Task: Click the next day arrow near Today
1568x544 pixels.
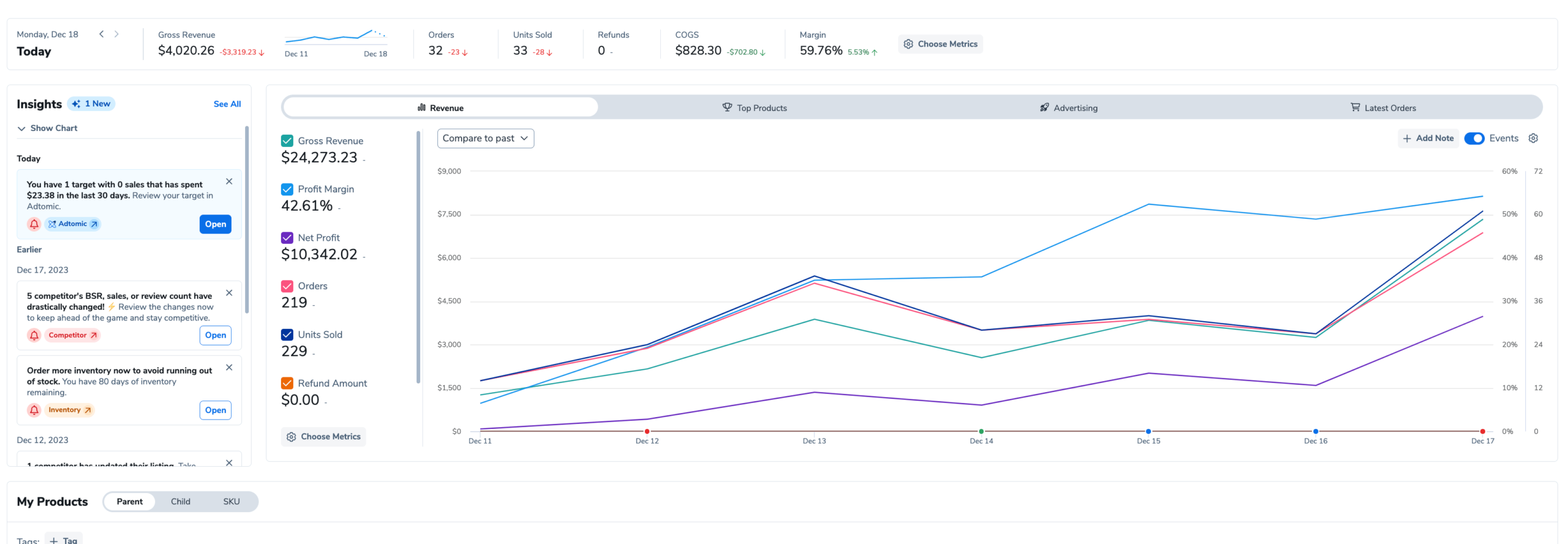Action: coord(116,34)
